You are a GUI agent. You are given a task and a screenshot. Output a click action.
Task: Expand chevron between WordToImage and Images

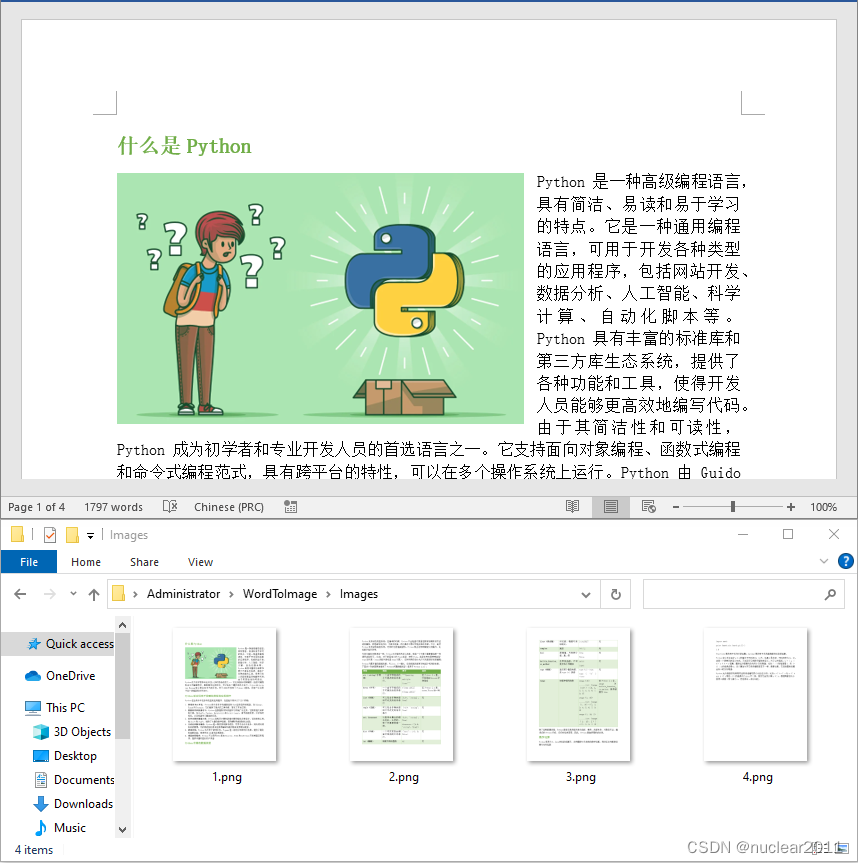(329, 594)
